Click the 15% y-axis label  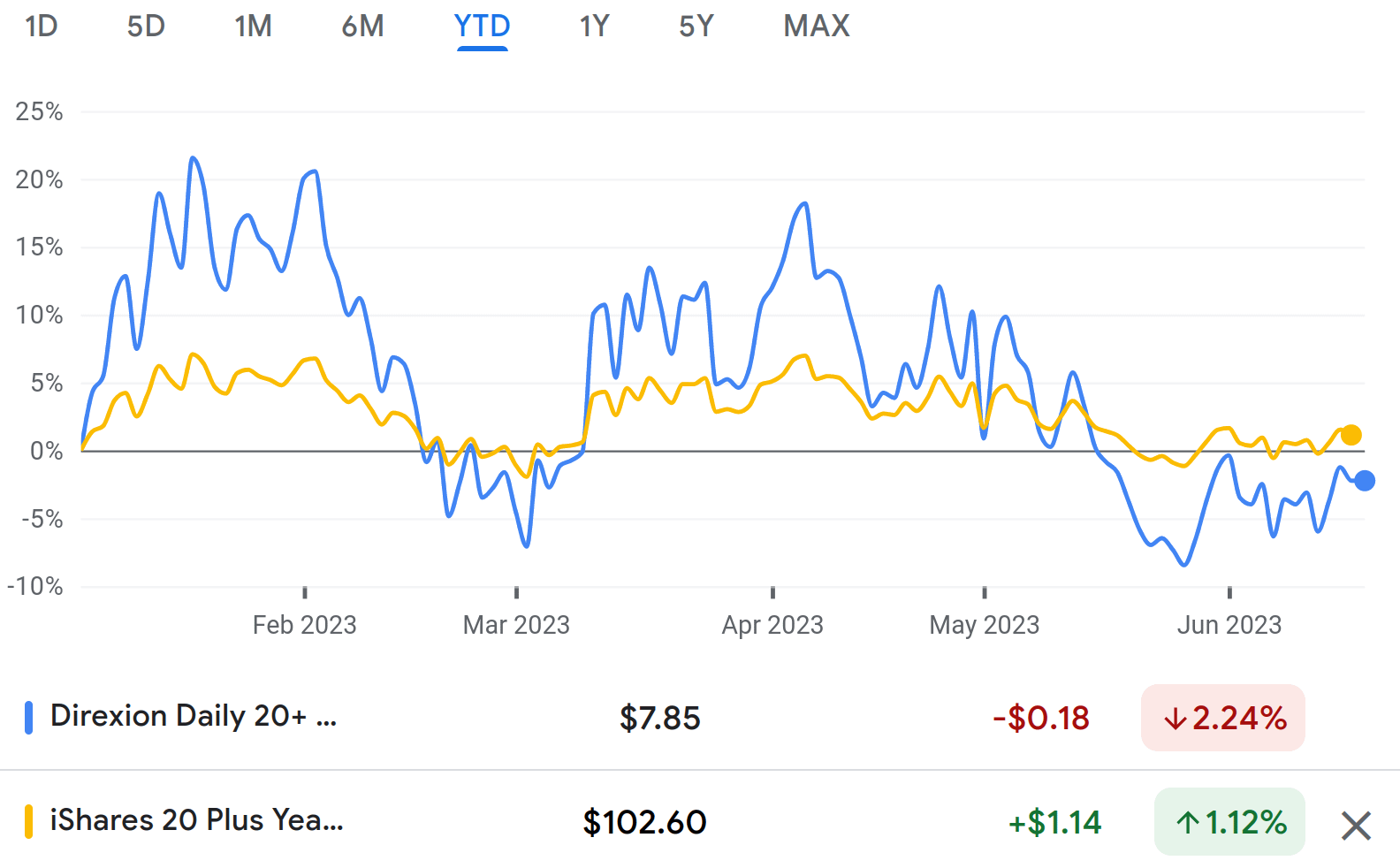pos(39,247)
